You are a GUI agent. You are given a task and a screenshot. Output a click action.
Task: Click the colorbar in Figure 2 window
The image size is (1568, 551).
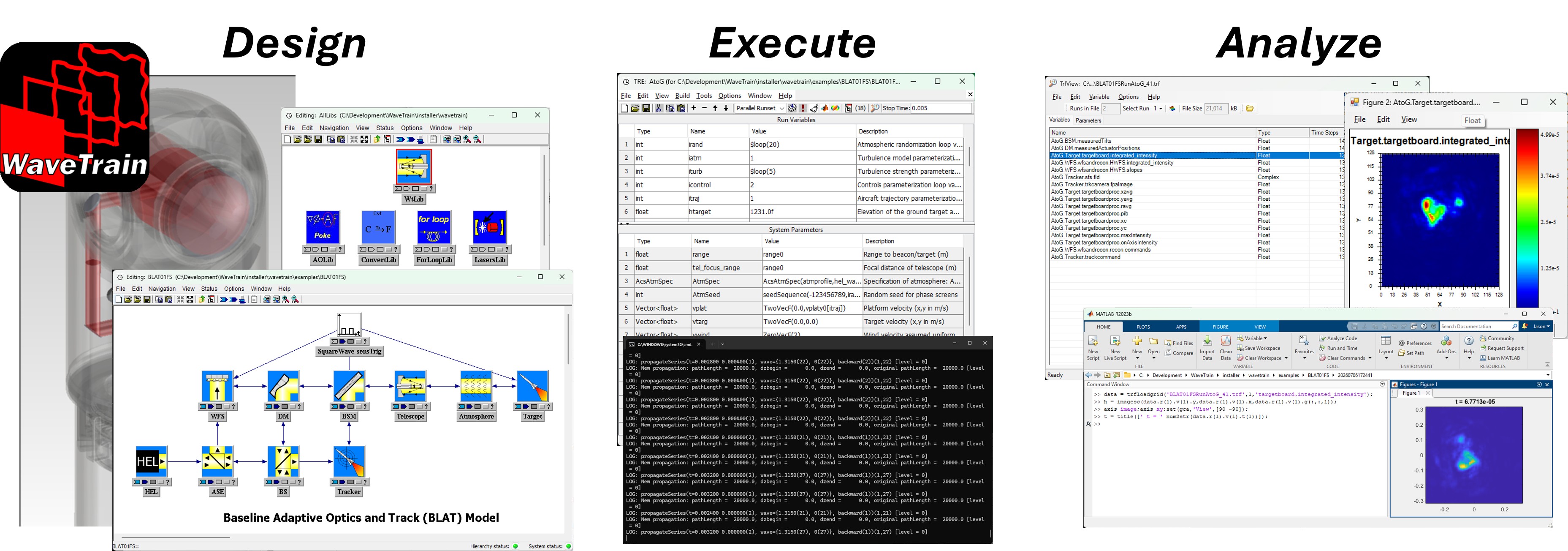[x=1527, y=218]
